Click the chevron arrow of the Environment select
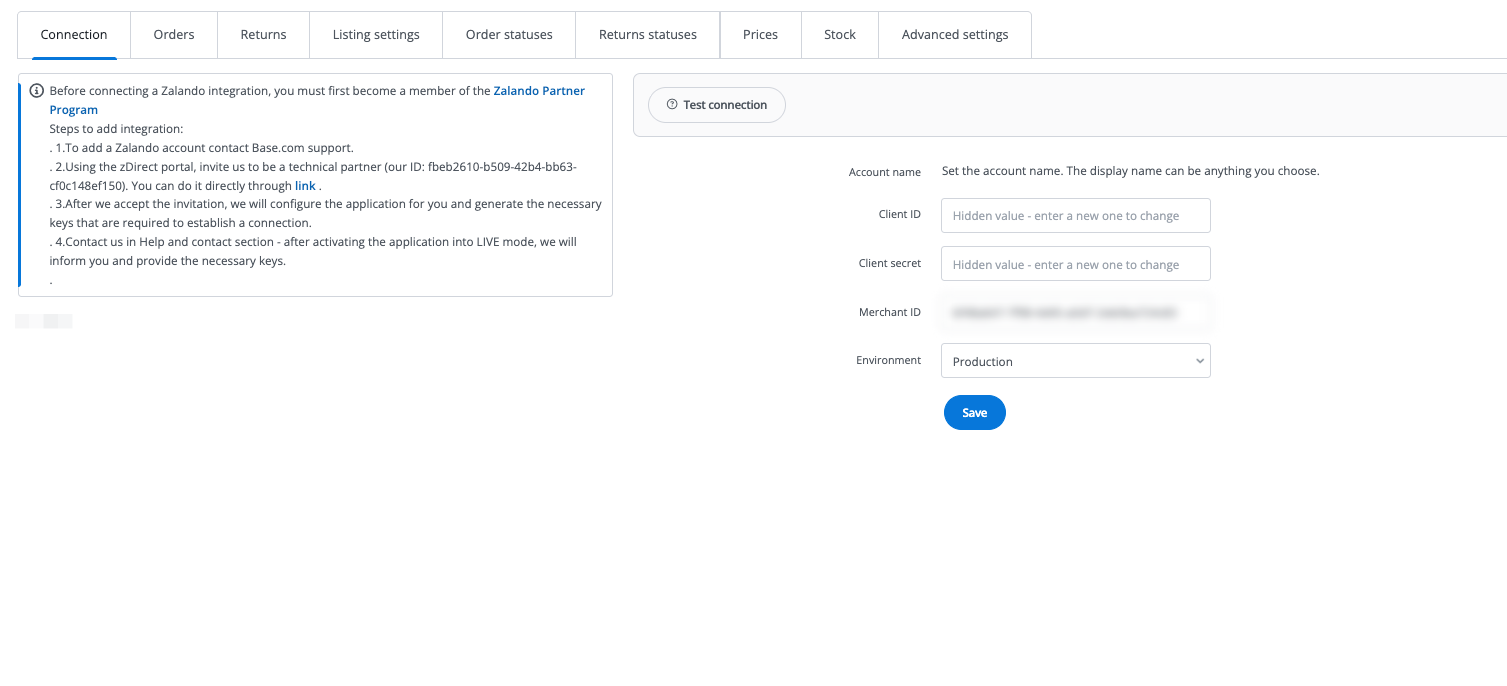 1199,362
